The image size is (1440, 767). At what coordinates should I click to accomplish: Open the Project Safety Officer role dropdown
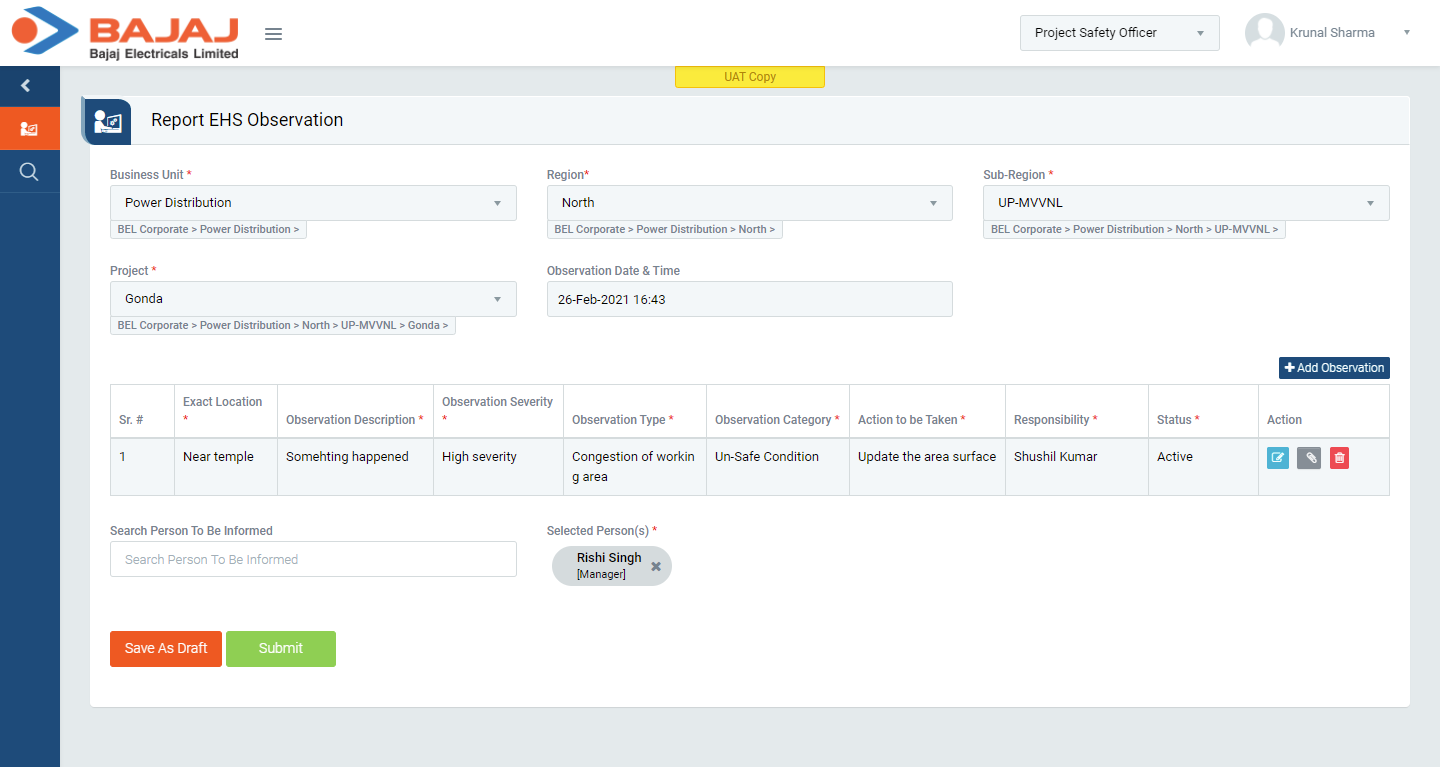(x=1119, y=33)
